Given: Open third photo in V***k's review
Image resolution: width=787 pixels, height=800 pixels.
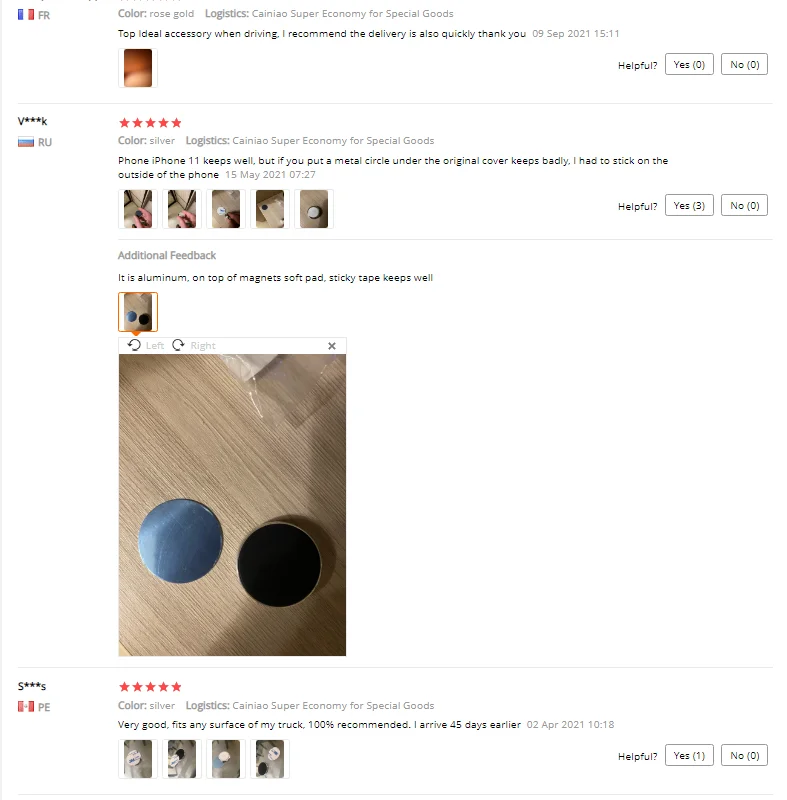Looking at the screenshot, I should coord(226,209).
